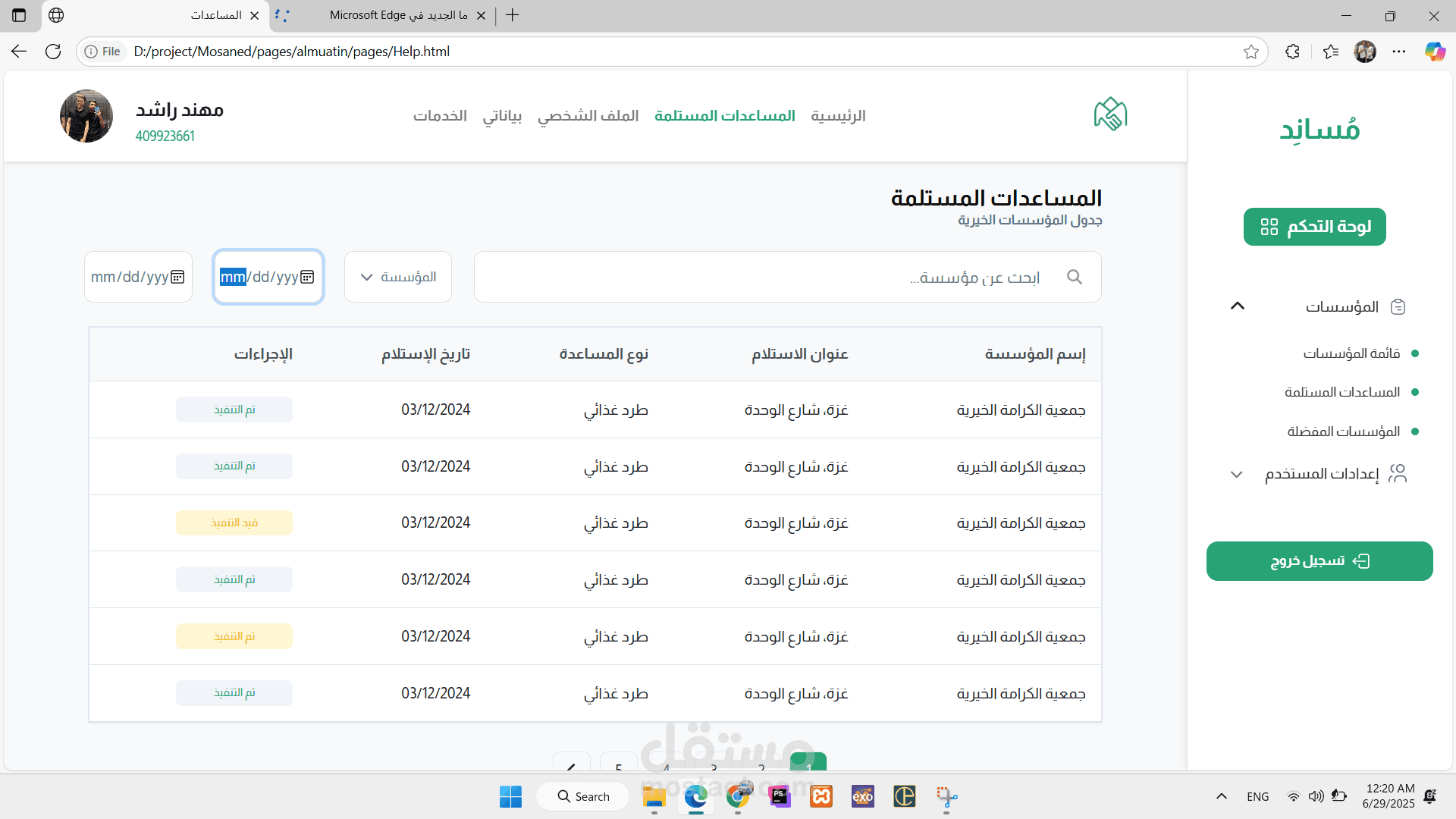The height and width of the screenshot is (819, 1456).
Task: Click the user ID 409923661
Action: pos(165,136)
